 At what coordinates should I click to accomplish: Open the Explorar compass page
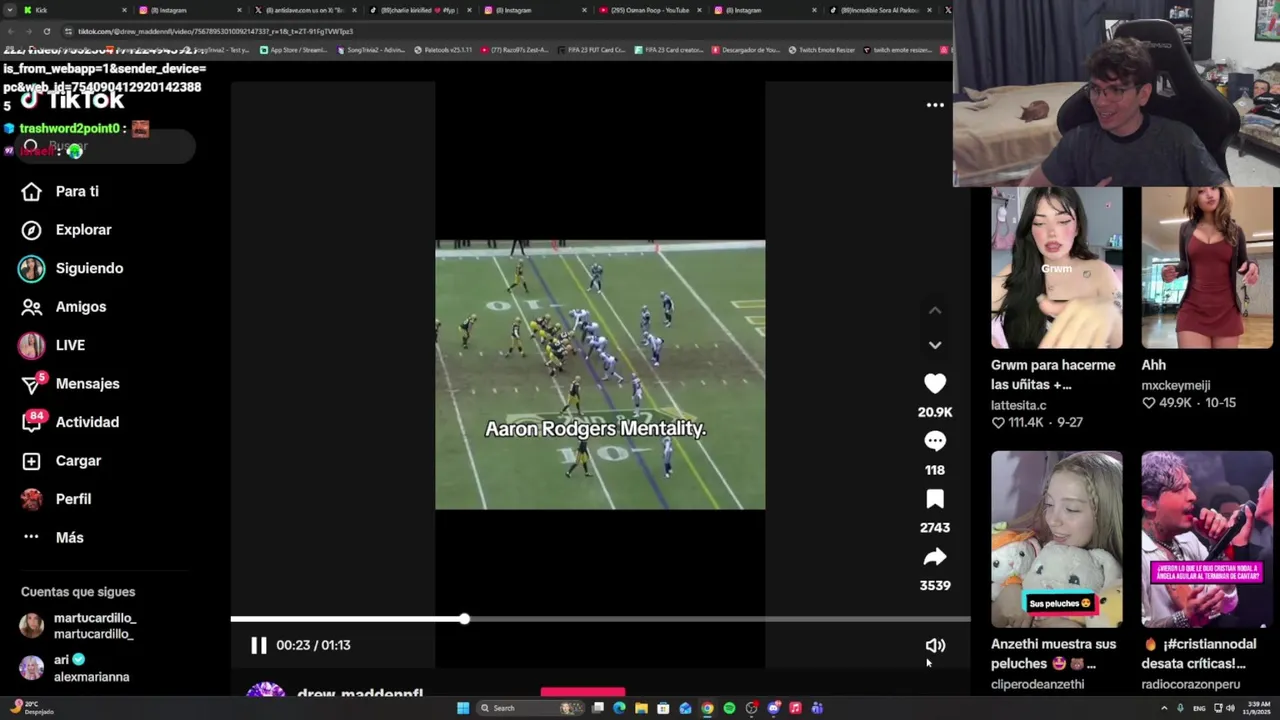pos(66,230)
